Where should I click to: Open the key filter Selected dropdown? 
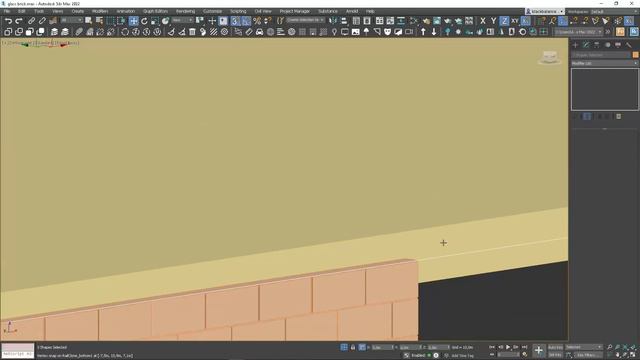click(584, 347)
